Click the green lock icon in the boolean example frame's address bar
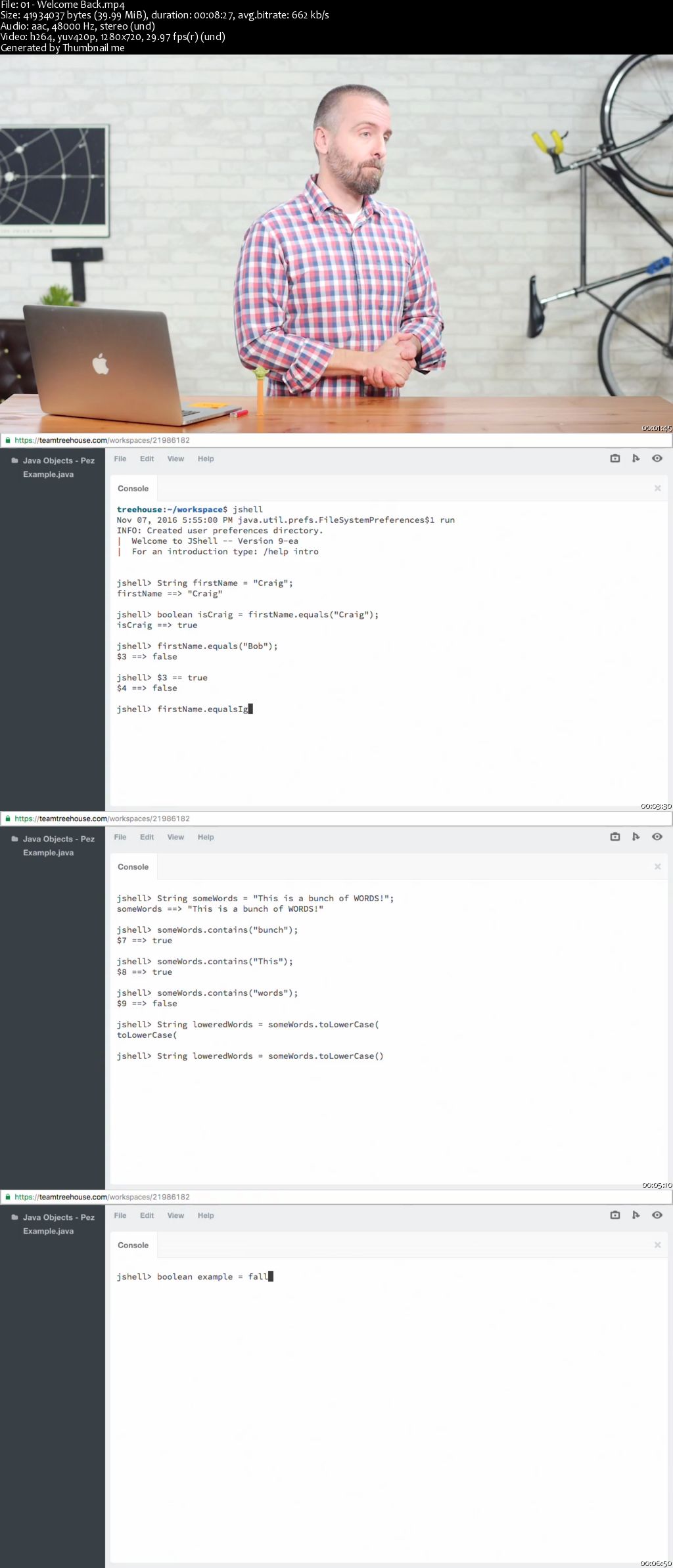 (8, 1197)
